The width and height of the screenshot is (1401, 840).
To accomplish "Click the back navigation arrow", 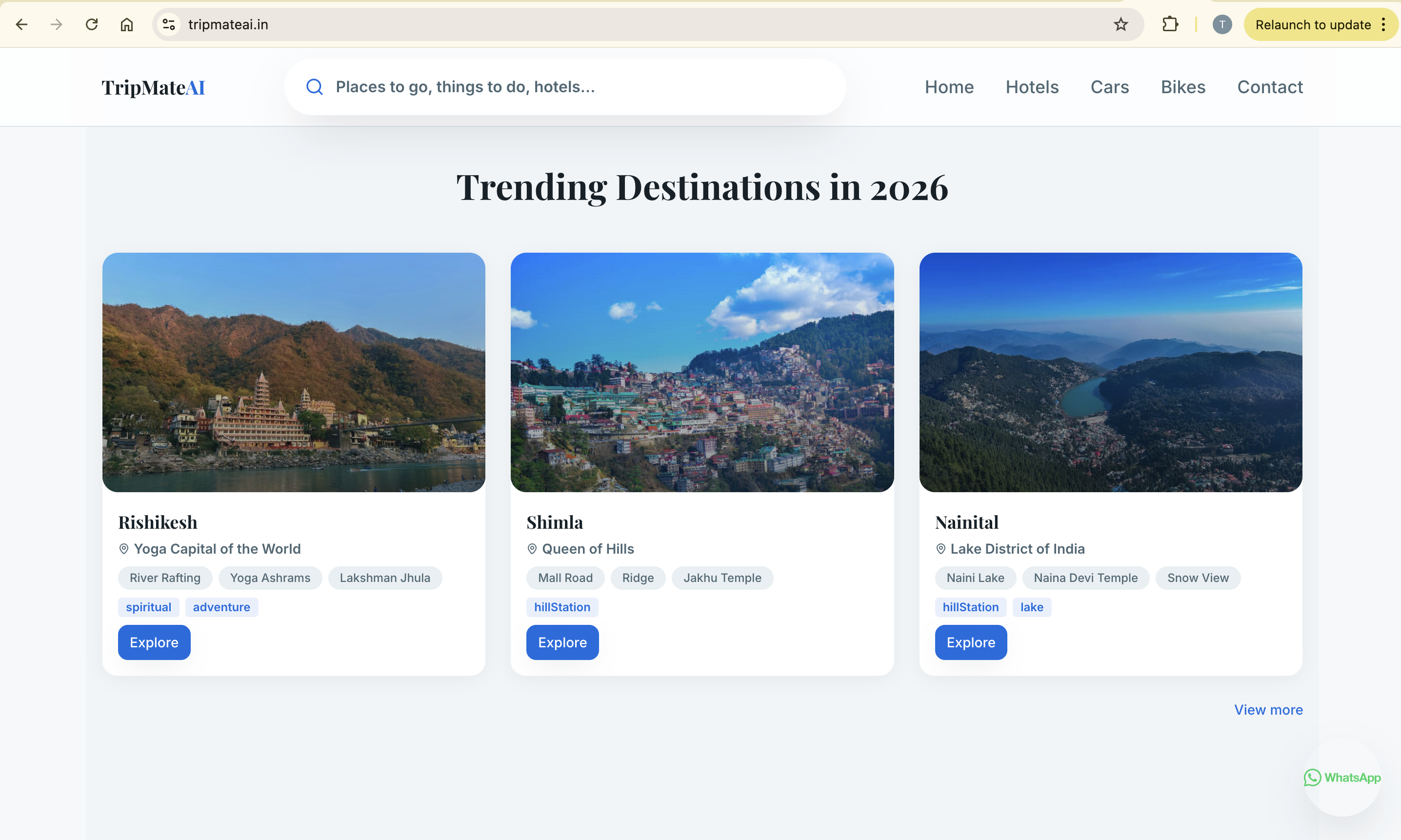I will click(22, 24).
